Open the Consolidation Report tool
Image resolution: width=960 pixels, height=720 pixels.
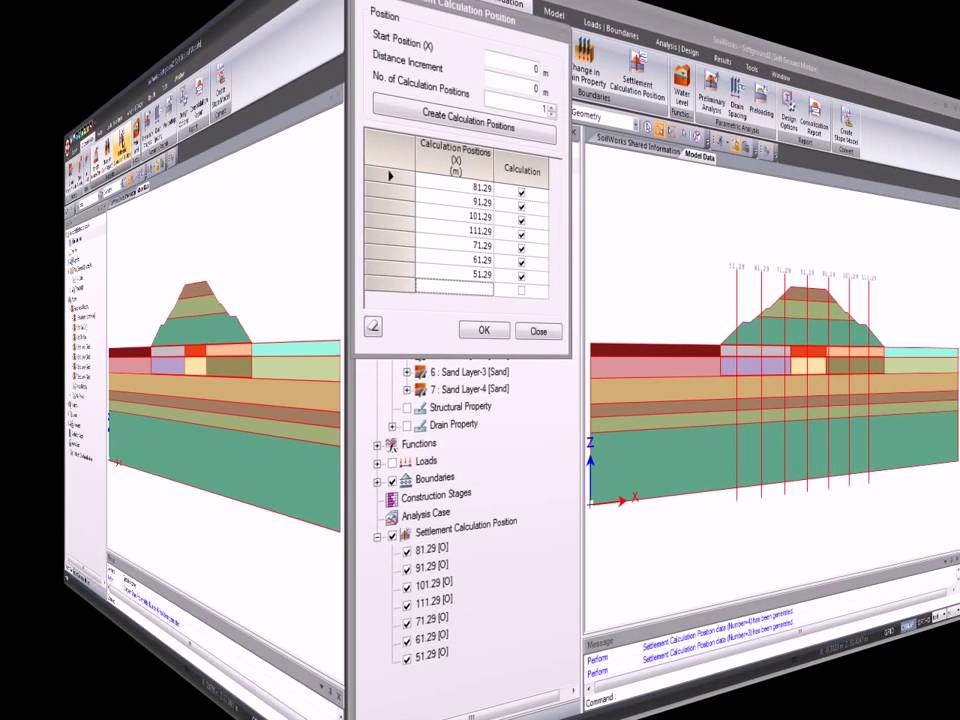[x=814, y=117]
